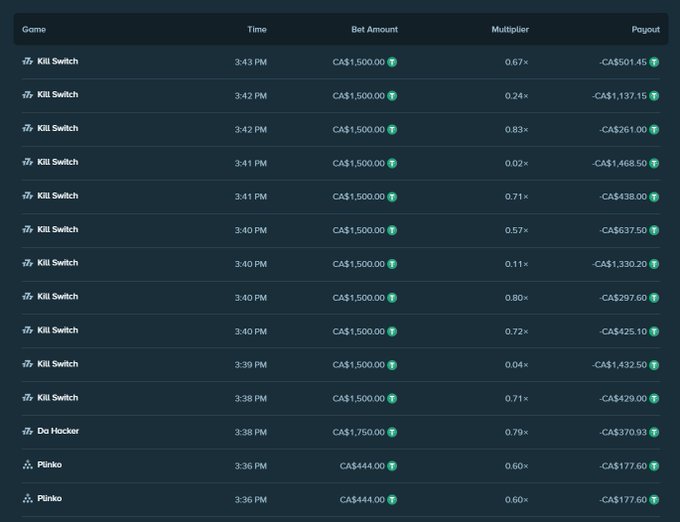This screenshot has height=522, width=680.
Task: Select the 0.83× multiplier value
Action: click(x=517, y=130)
